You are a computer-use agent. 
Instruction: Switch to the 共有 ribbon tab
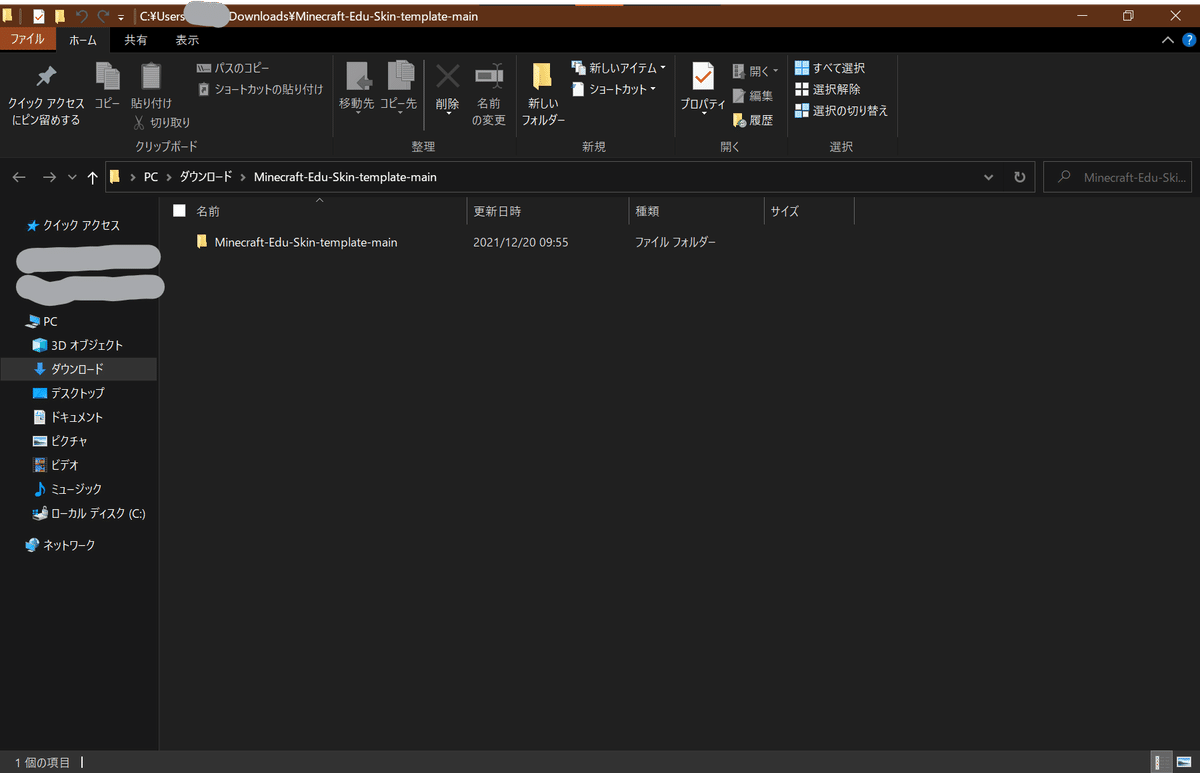click(136, 40)
